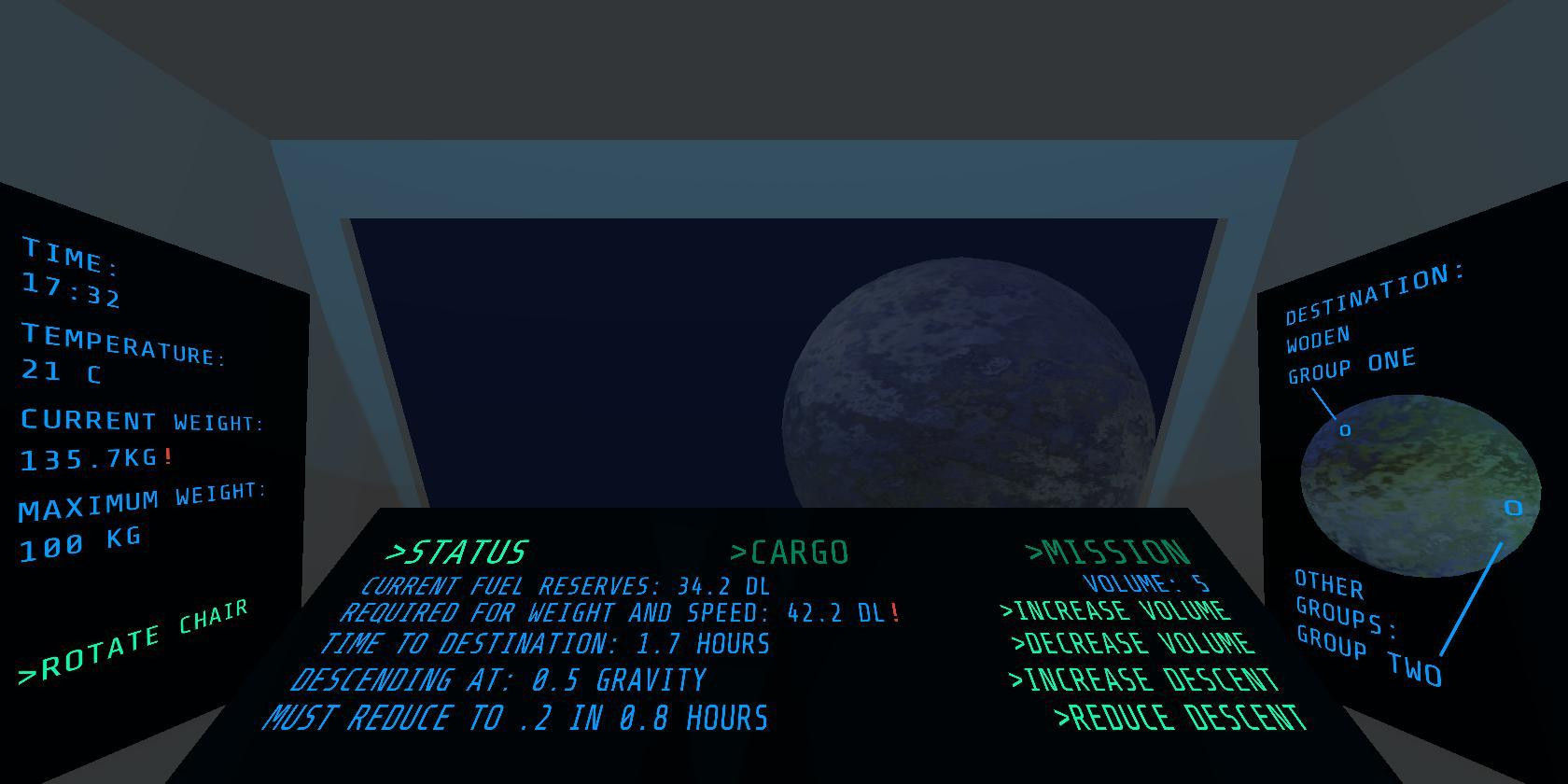Click the 'WODEN' destination name
The height and width of the screenshot is (784, 1568).
[x=1318, y=340]
